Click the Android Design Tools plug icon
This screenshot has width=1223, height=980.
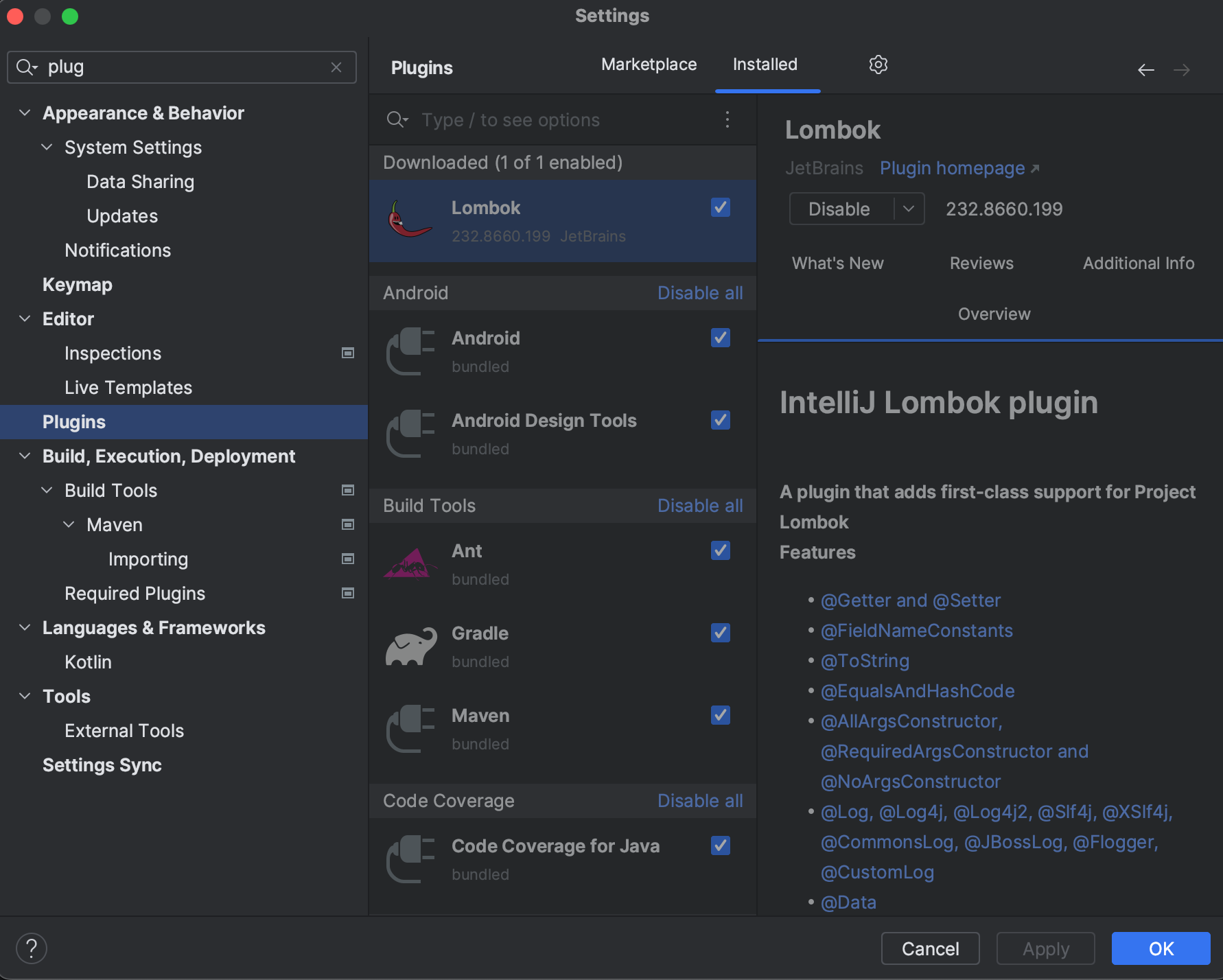410,433
